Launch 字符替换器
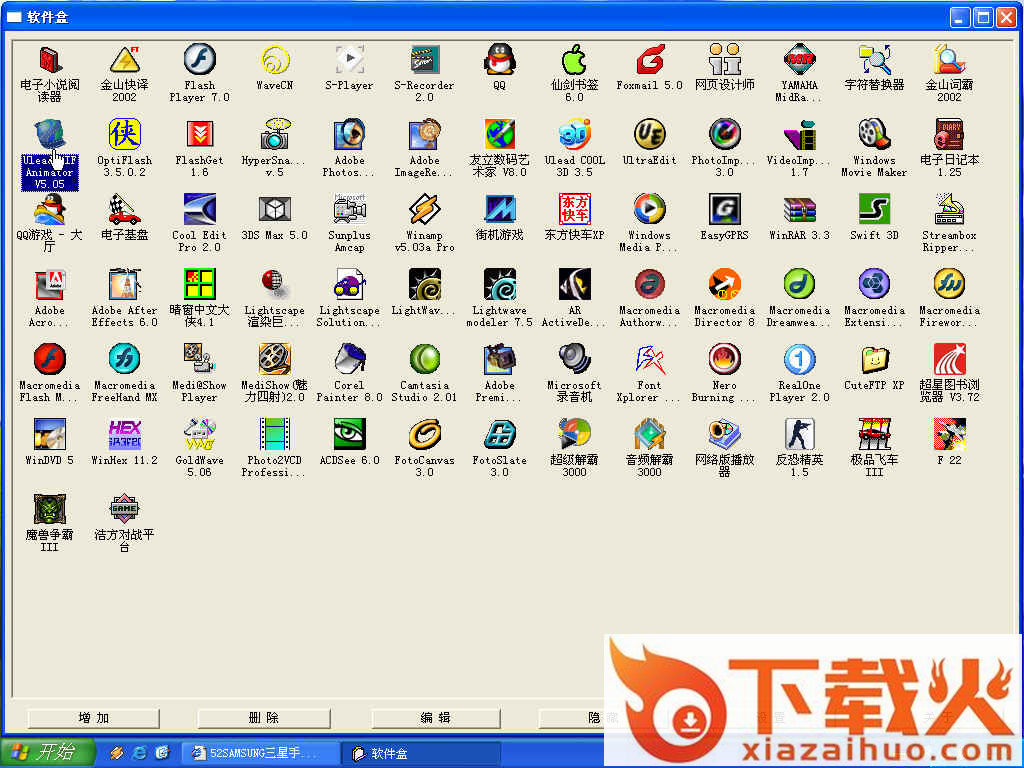Screen dimensions: 1024x768 tap(874, 60)
